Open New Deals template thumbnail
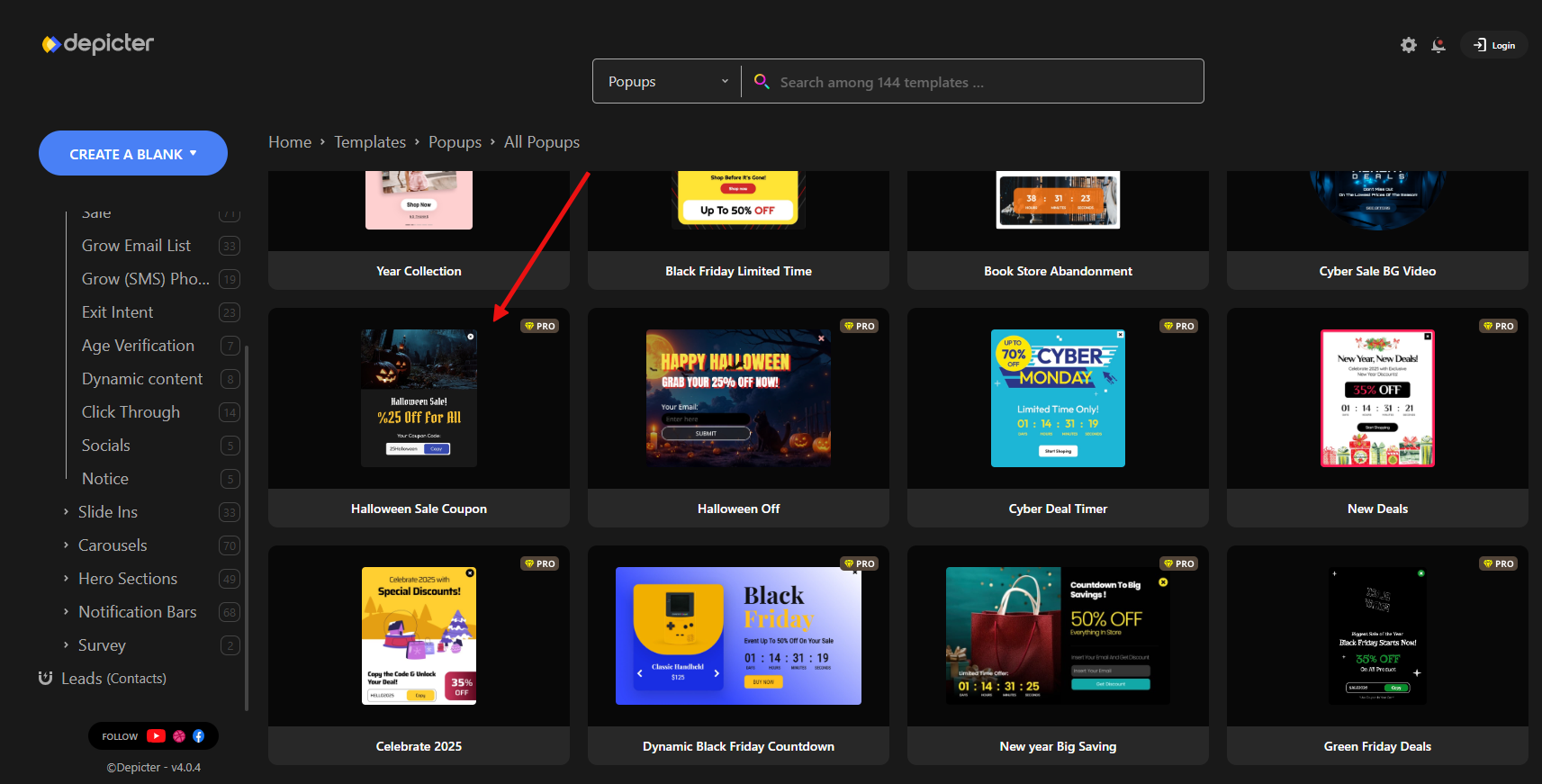 coord(1377,398)
